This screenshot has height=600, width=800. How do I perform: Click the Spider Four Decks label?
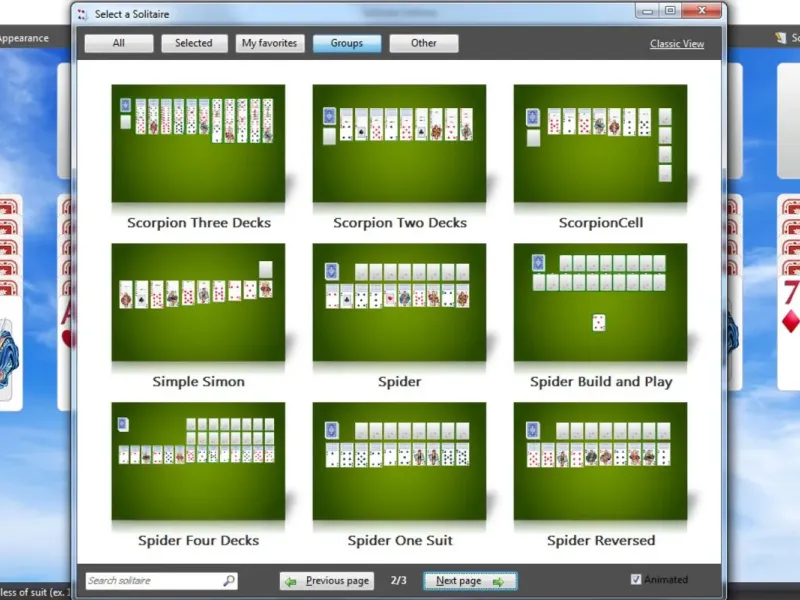(x=198, y=540)
